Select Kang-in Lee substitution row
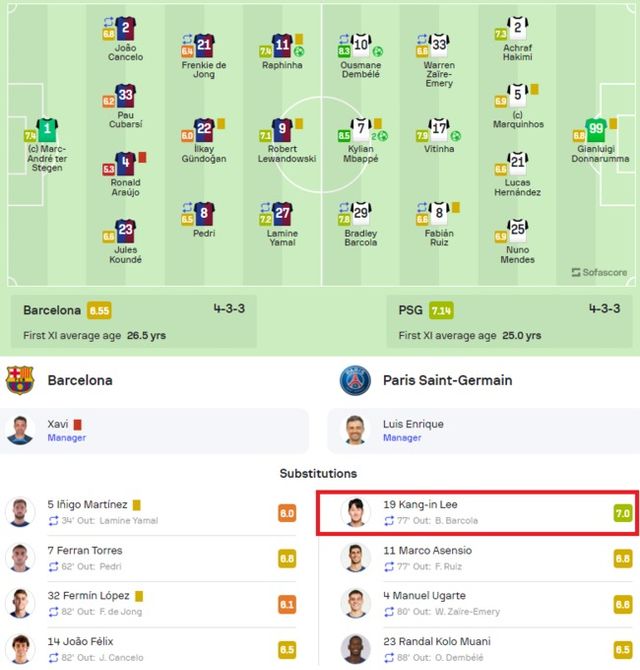 tap(477, 512)
